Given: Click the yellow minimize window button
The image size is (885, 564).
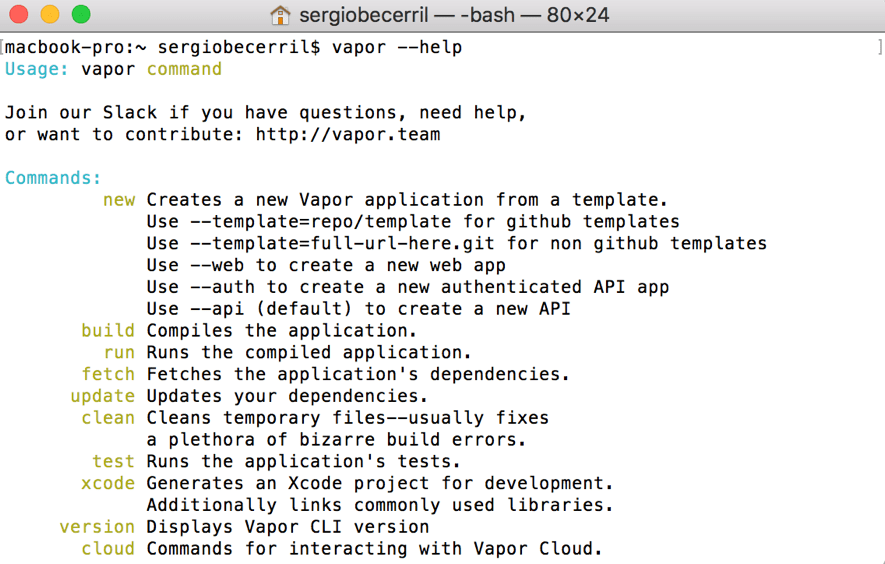Looking at the screenshot, I should [x=50, y=14].
